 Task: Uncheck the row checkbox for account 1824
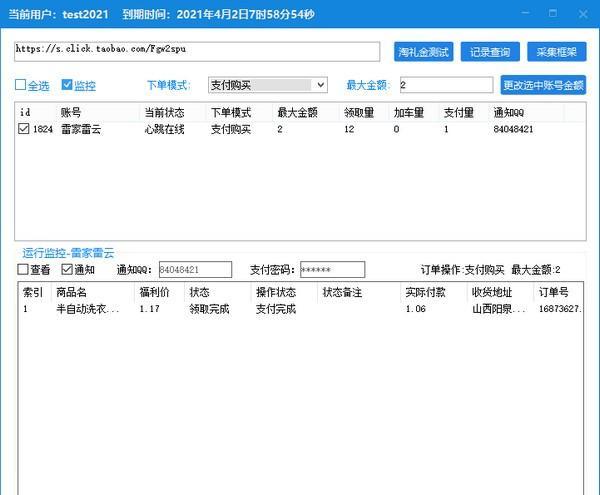click(23, 129)
